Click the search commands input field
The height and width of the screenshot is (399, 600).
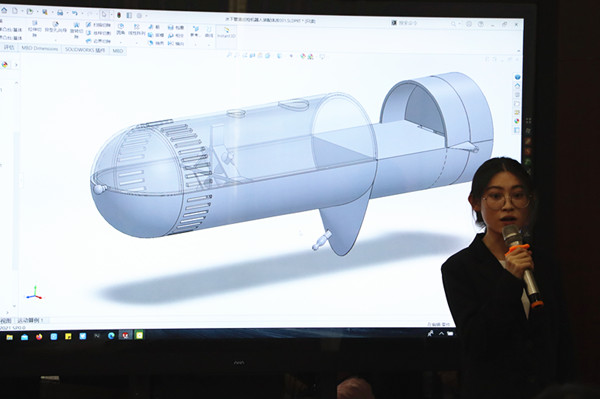422,23
